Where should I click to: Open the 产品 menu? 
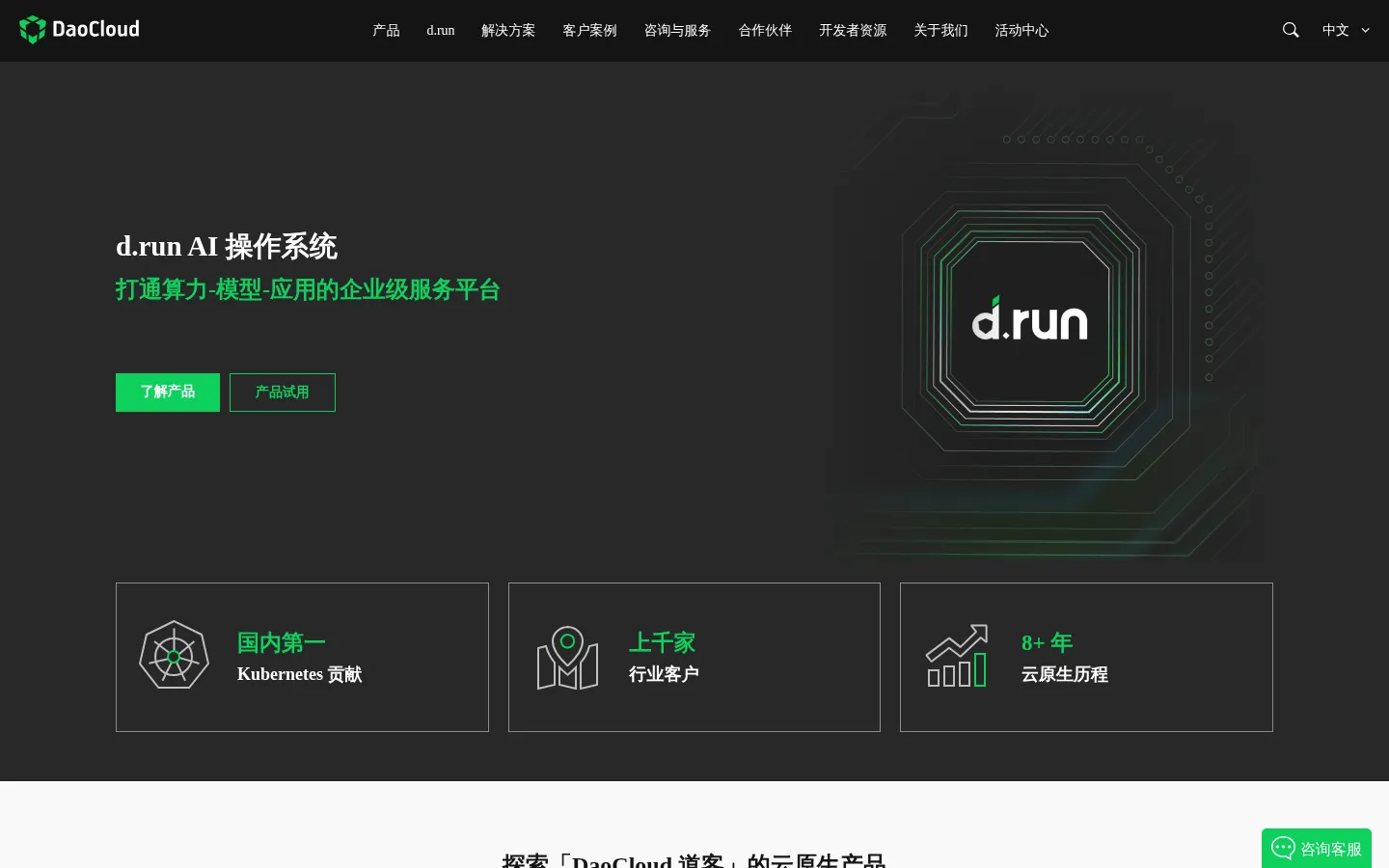point(386,30)
